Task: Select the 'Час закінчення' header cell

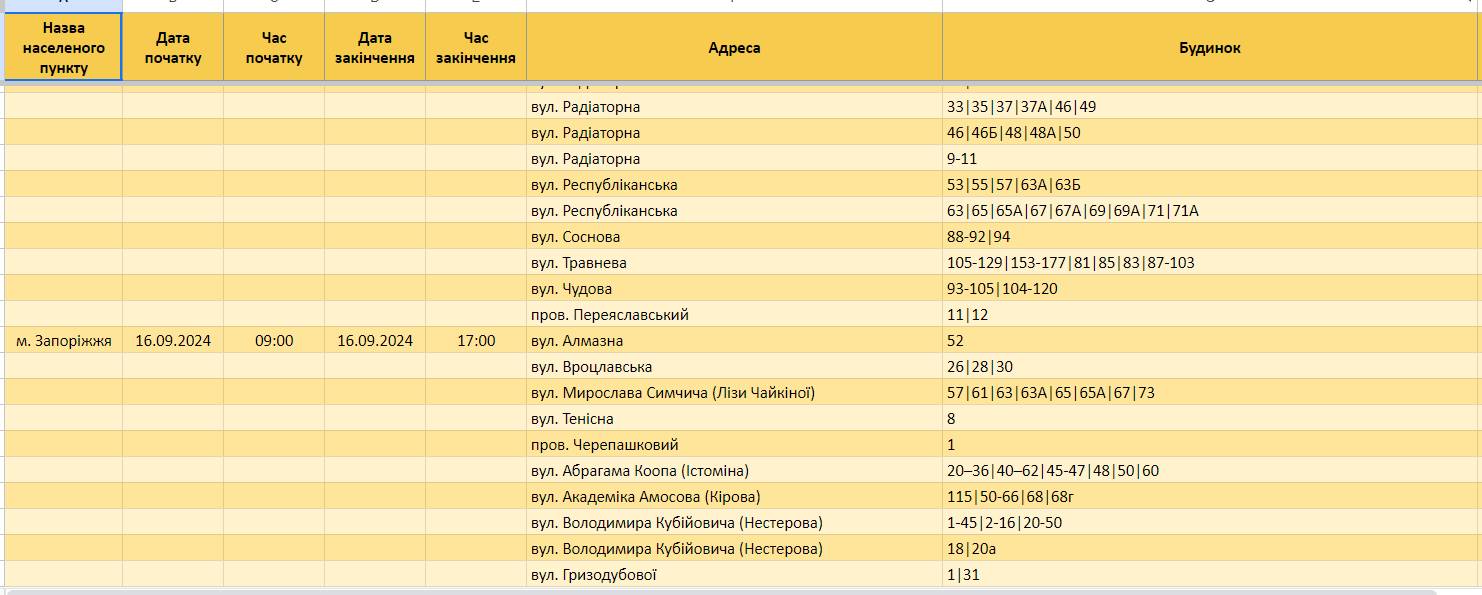Action: 476,47
